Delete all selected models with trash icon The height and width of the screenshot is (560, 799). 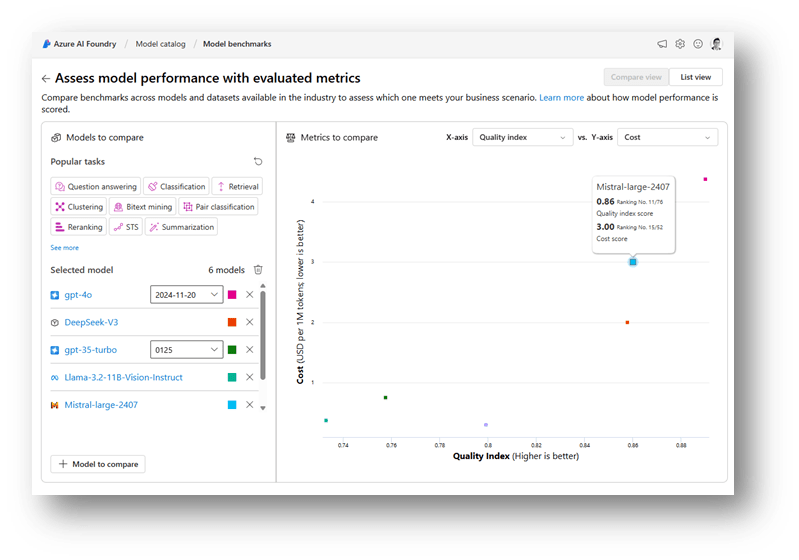258,270
